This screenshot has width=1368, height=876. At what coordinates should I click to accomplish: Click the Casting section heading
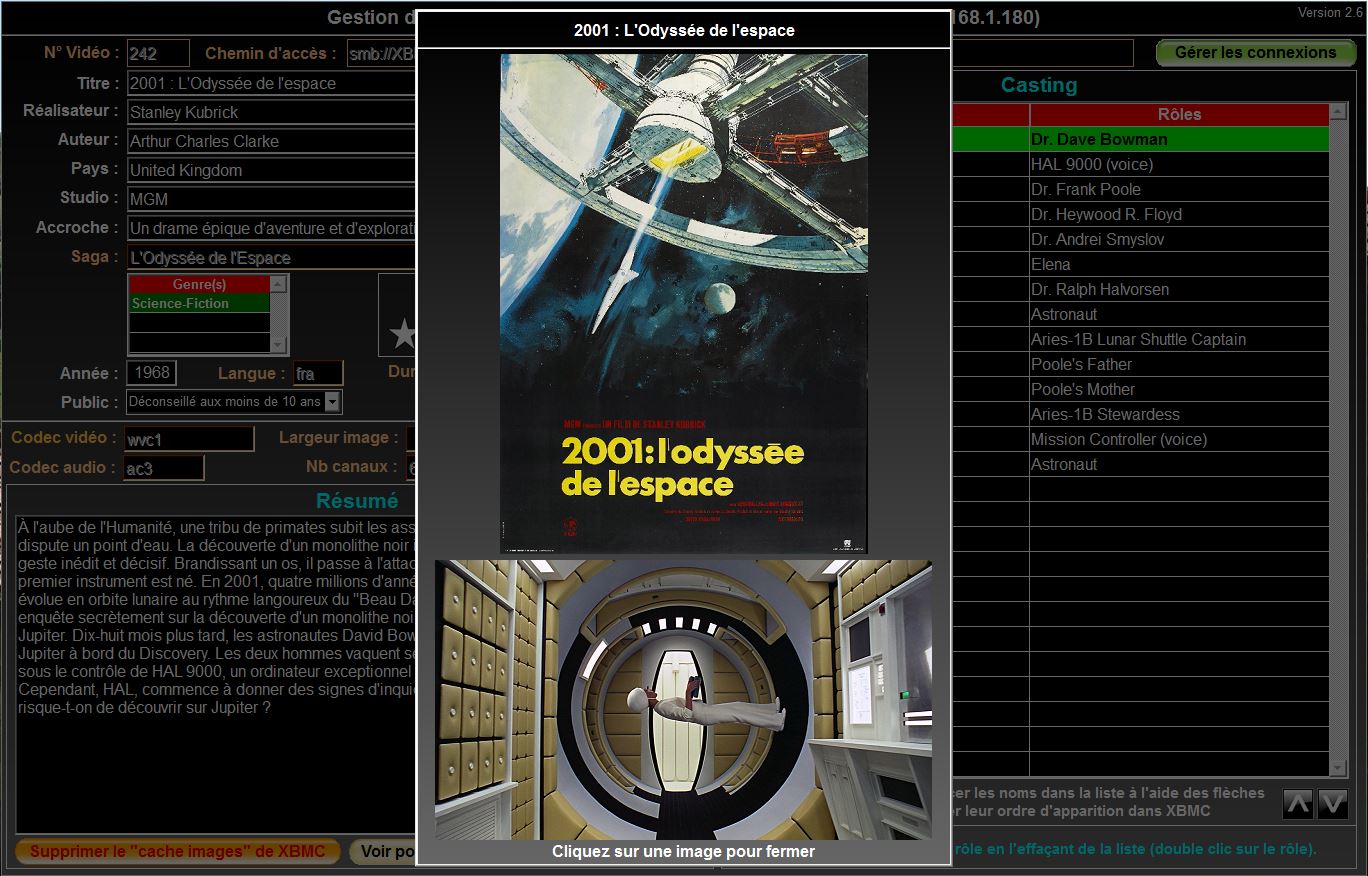pos(1039,85)
